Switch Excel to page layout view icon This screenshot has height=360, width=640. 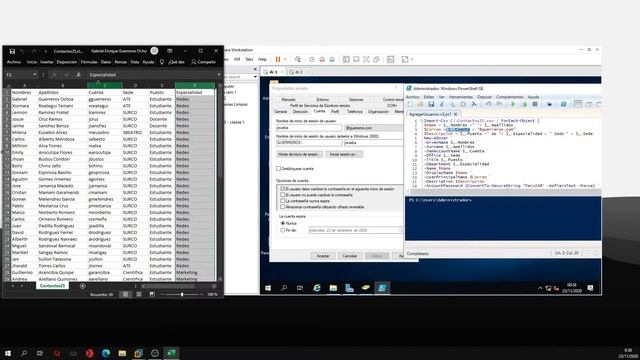pos(139,294)
